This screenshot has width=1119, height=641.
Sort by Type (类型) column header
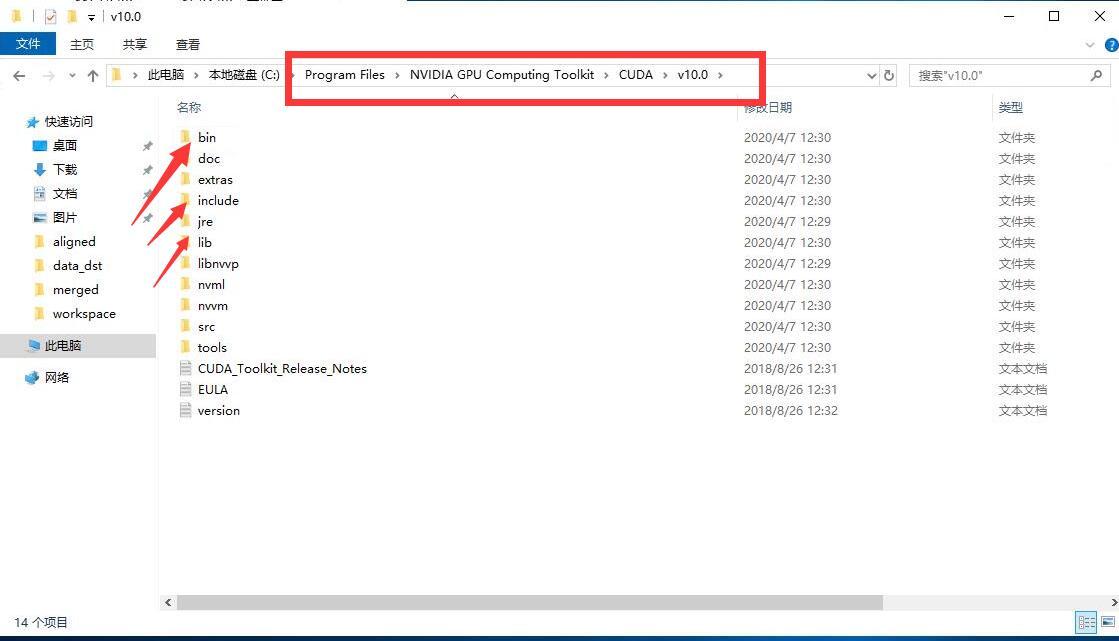coord(1011,108)
